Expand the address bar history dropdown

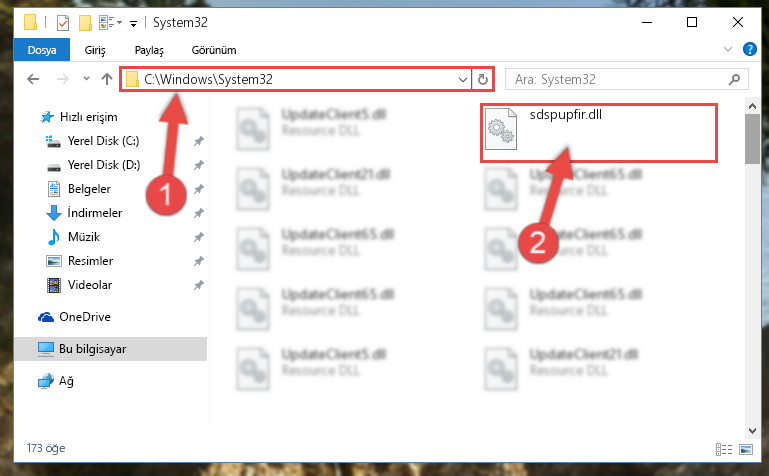click(x=462, y=79)
